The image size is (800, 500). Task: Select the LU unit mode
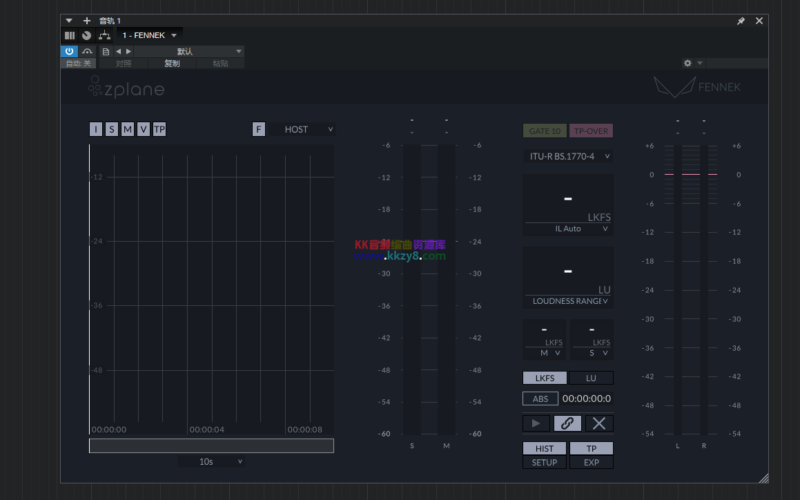591,378
